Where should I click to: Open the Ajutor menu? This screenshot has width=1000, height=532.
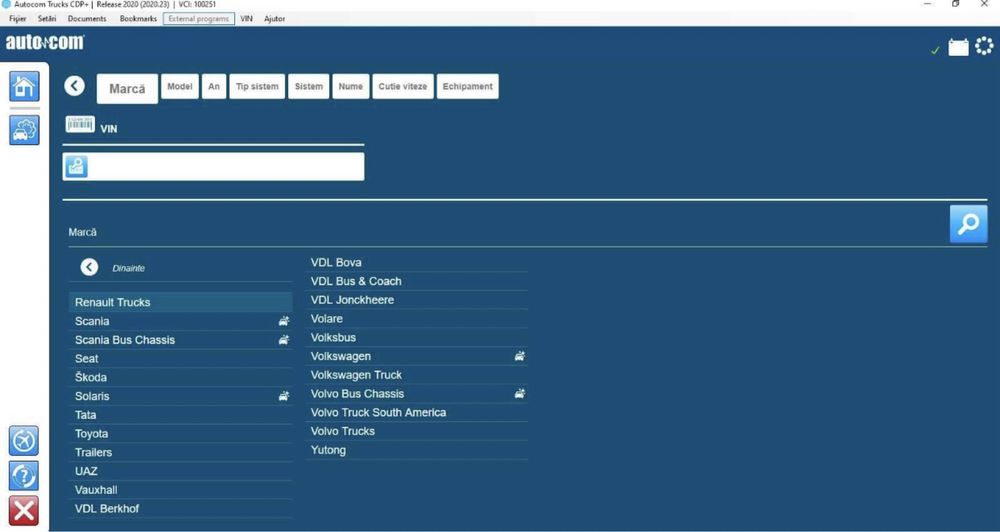[275, 18]
